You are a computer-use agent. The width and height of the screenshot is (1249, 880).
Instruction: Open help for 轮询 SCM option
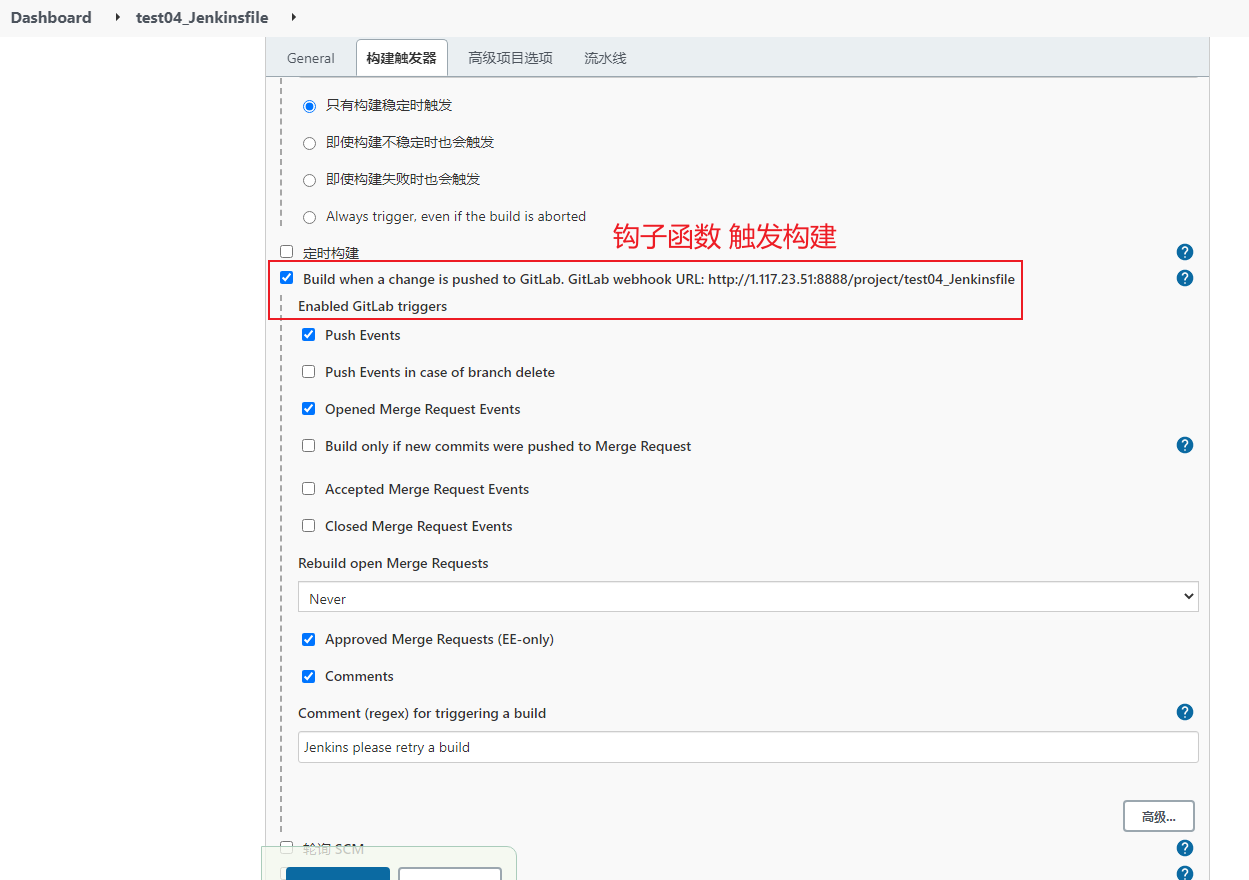tap(1185, 848)
